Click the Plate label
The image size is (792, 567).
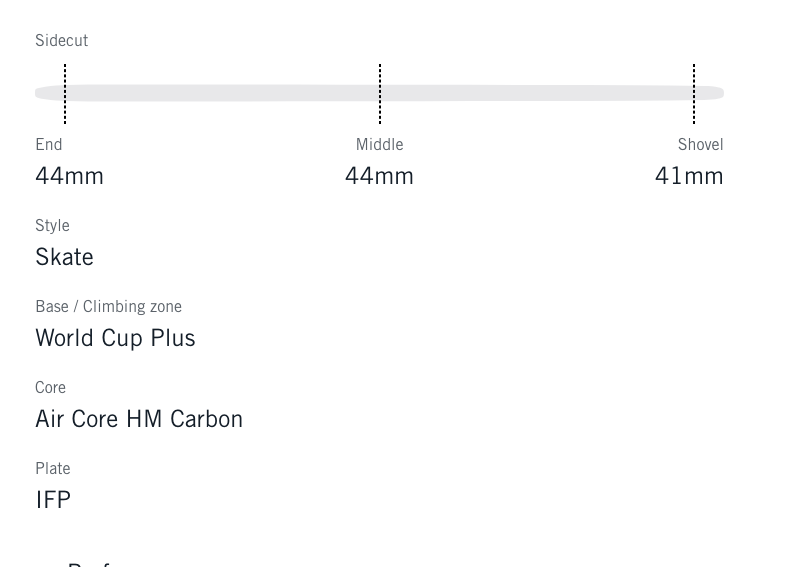pos(52,469)
